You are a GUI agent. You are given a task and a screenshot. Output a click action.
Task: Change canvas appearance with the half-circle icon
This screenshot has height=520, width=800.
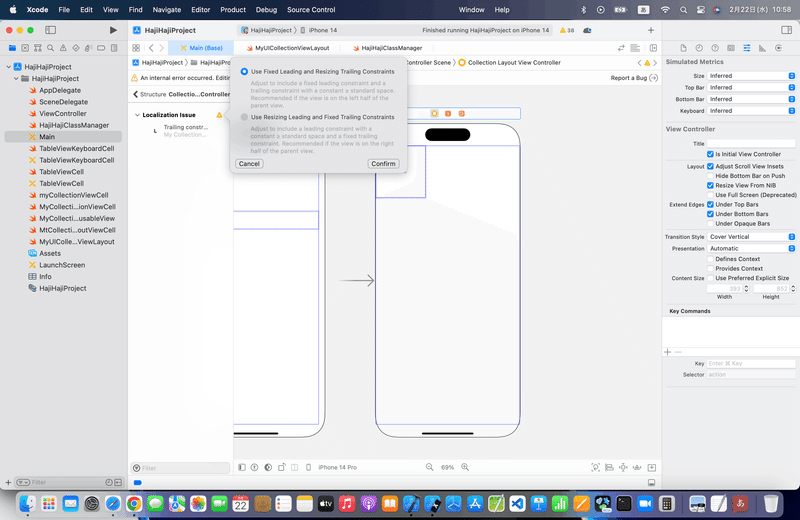pyautogui.click(x=268, y=467)
